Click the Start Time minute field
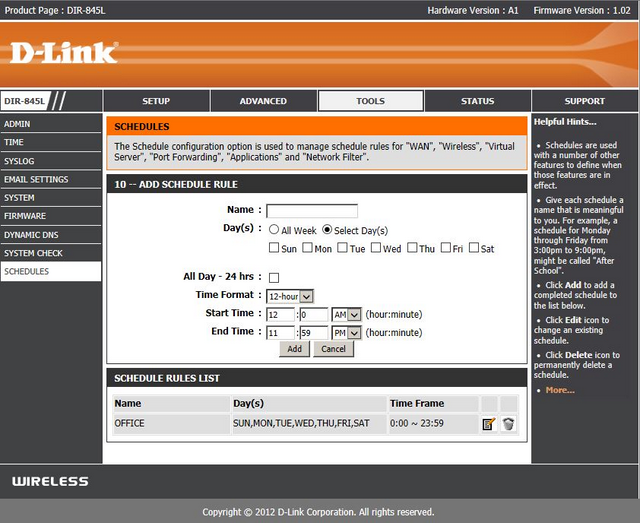 pyautogui.click(x=314, y=314)
